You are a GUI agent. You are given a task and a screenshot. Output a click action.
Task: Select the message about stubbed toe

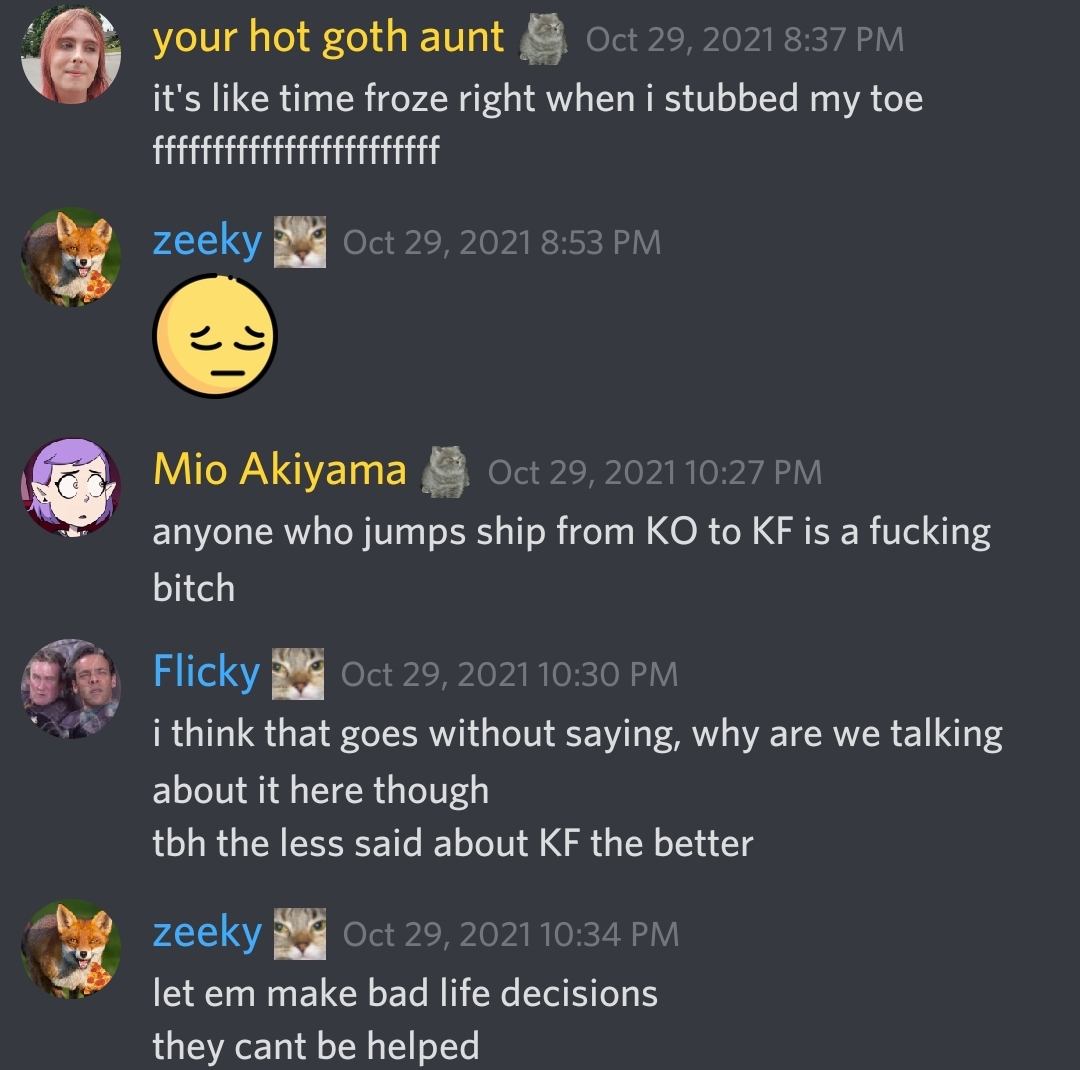538,99
